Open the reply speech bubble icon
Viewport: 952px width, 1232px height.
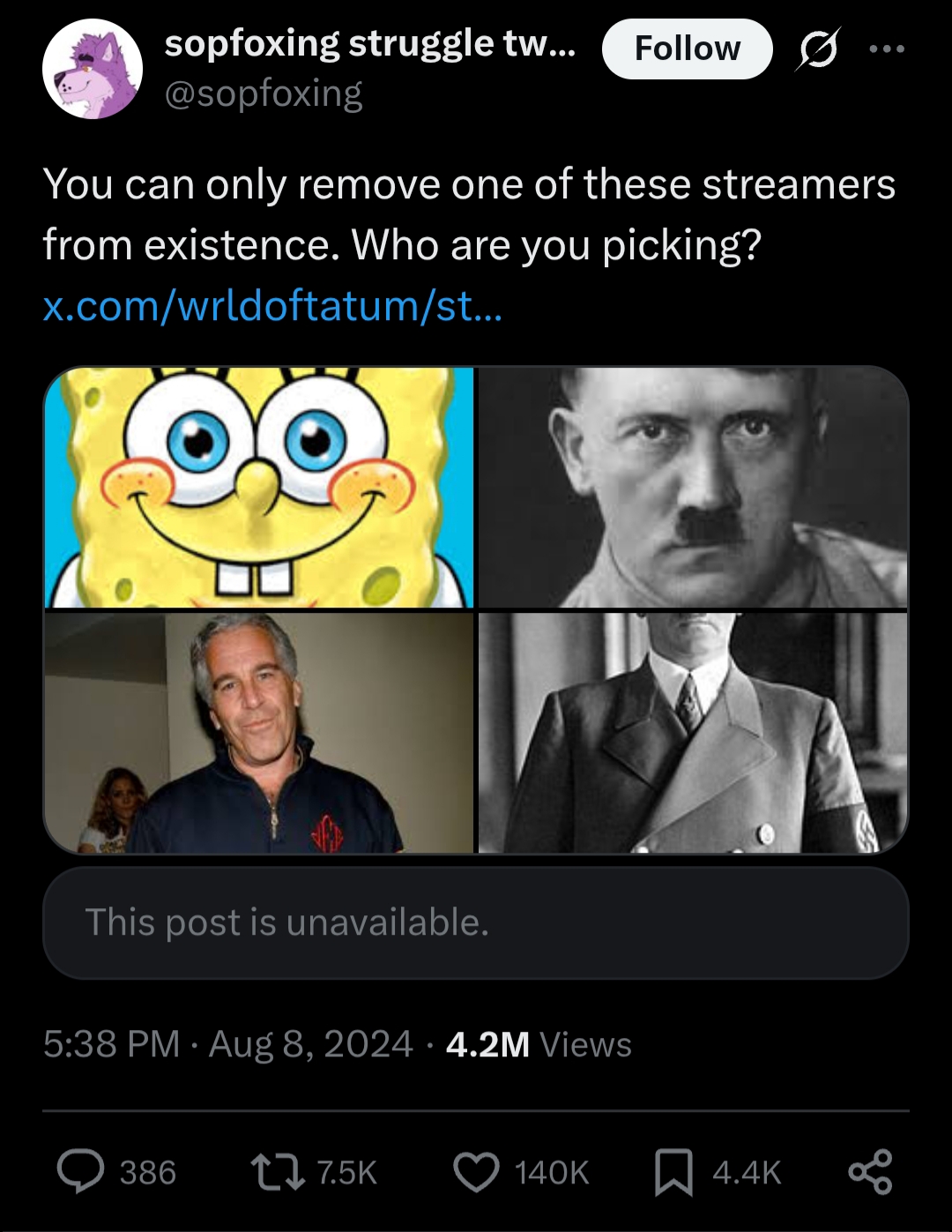79,1172
